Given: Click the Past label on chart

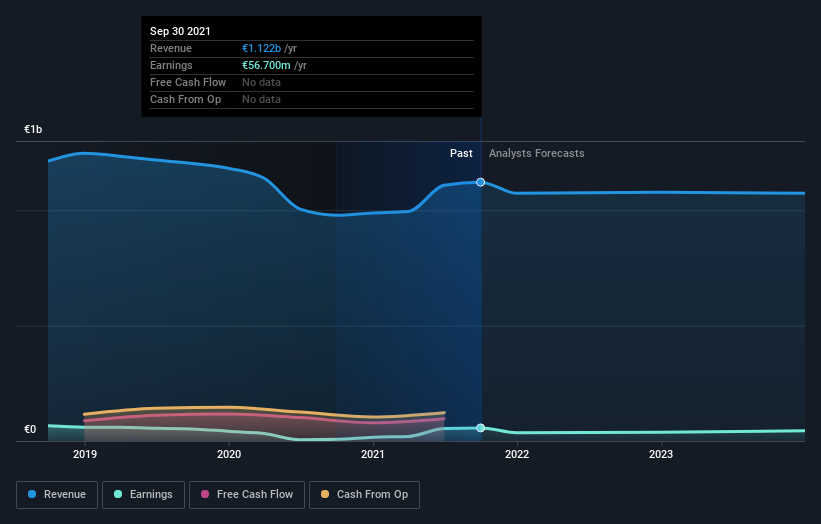Looking at the screenshot, I should coord(461,153).
